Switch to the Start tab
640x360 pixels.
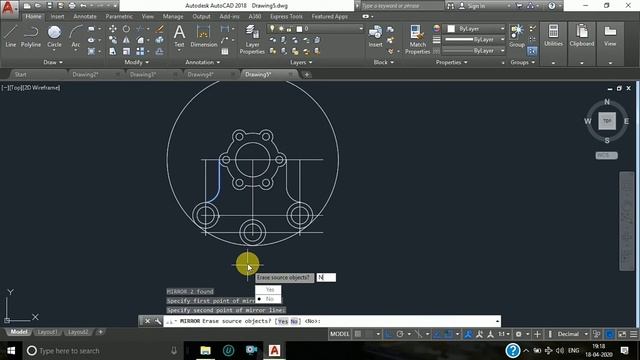tap(20, 75)
